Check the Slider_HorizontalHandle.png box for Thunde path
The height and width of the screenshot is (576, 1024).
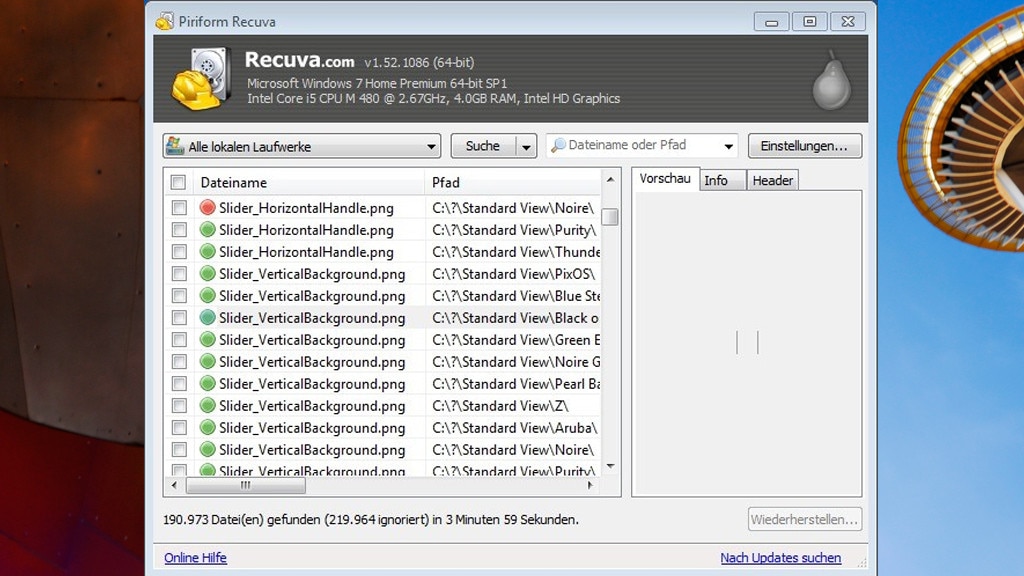[179, 251]
